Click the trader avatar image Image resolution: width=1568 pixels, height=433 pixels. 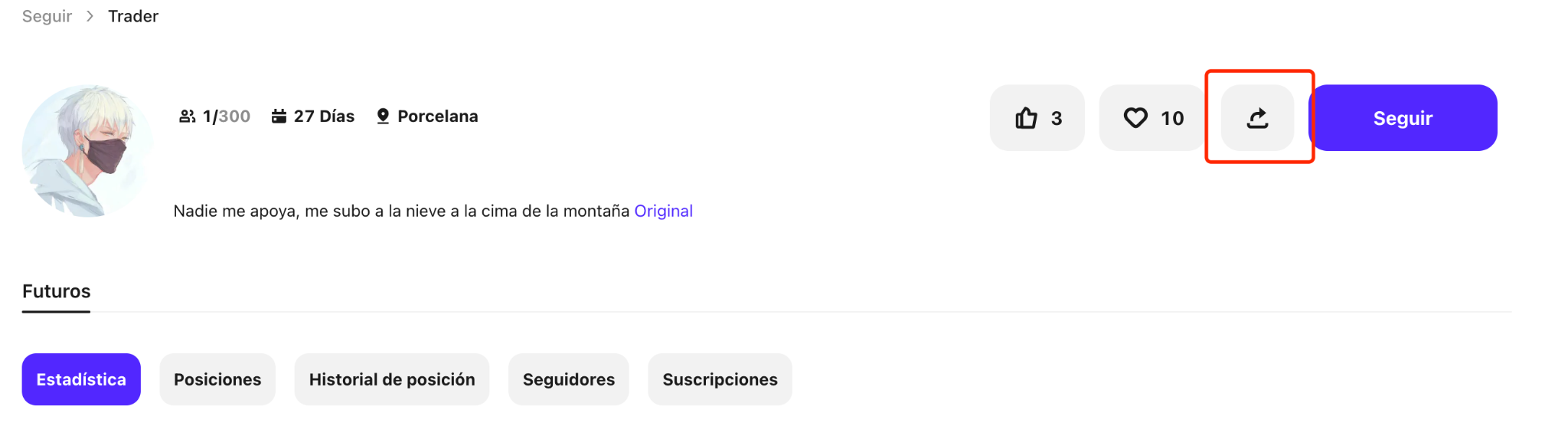87,151
